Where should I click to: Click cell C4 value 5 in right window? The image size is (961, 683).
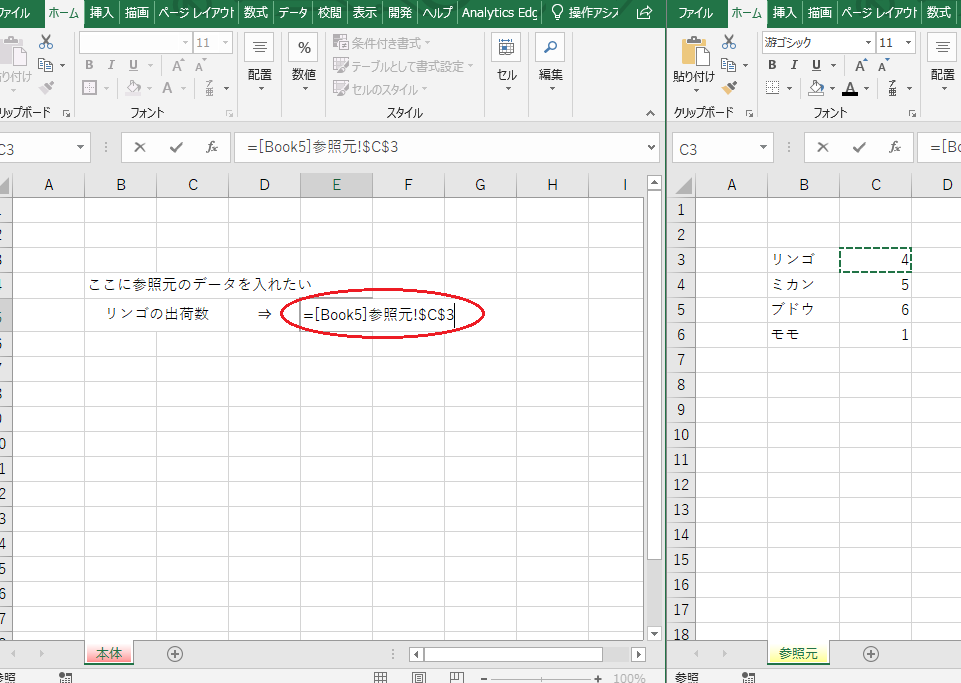875,285
